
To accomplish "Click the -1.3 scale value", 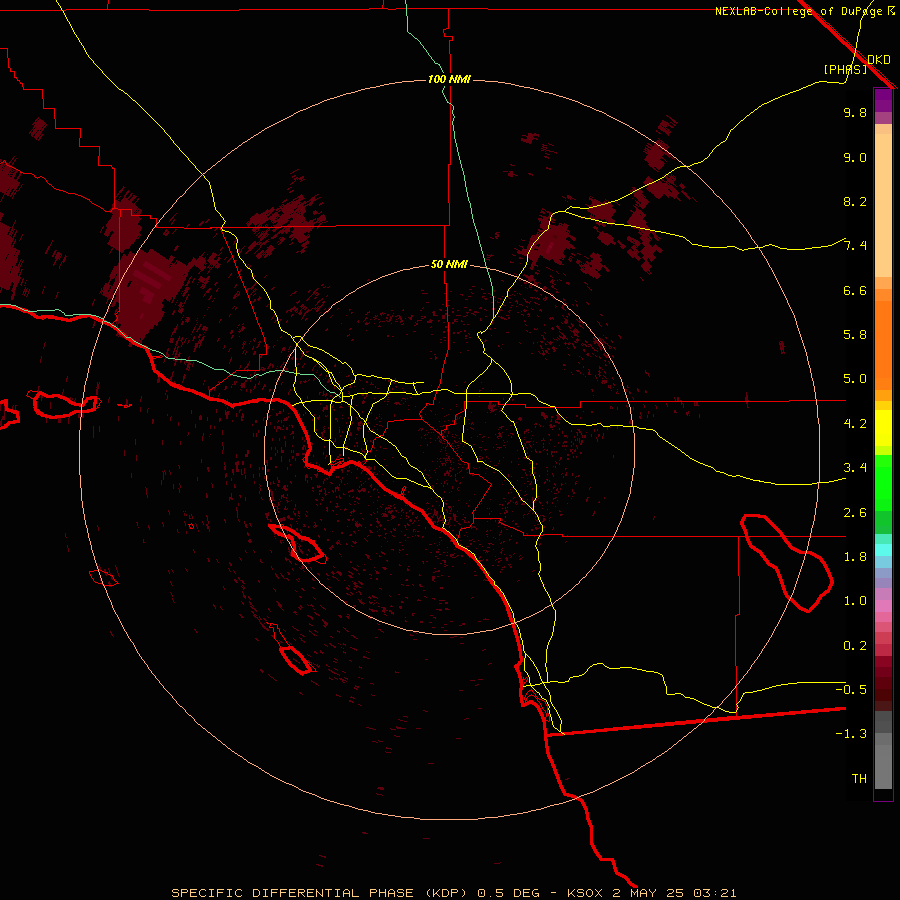I will pos(851,734).
